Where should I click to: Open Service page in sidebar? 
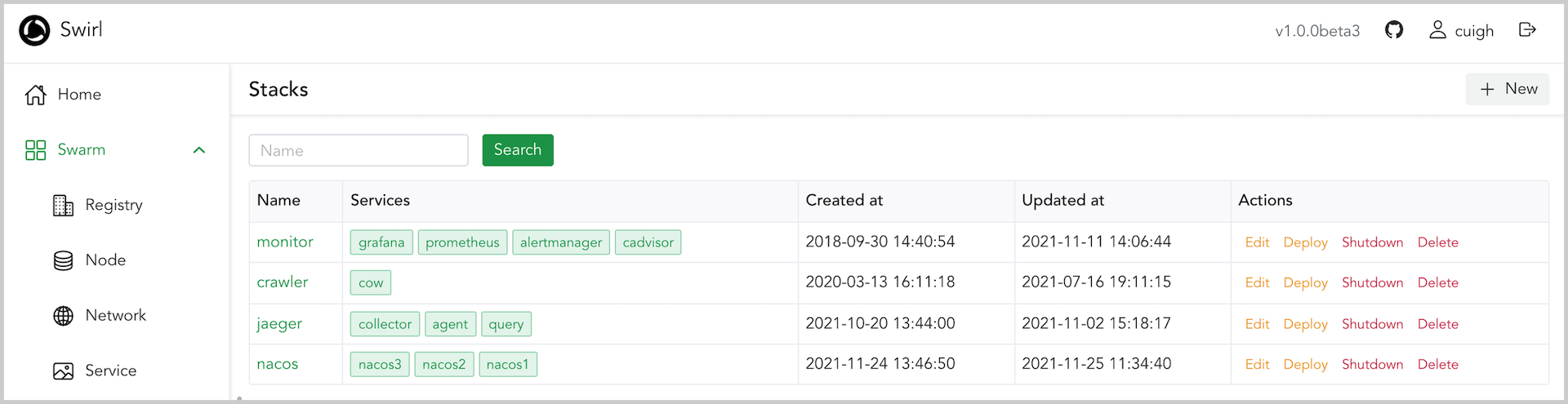110,371
